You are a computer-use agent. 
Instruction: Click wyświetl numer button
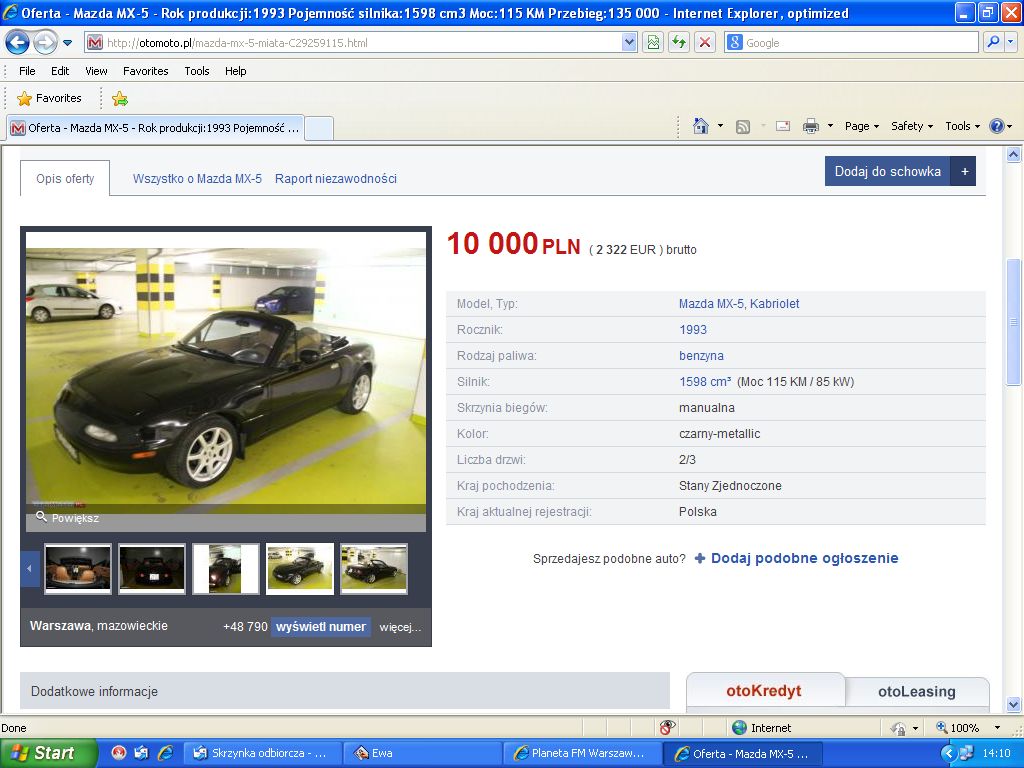click(x=321, y=626)
